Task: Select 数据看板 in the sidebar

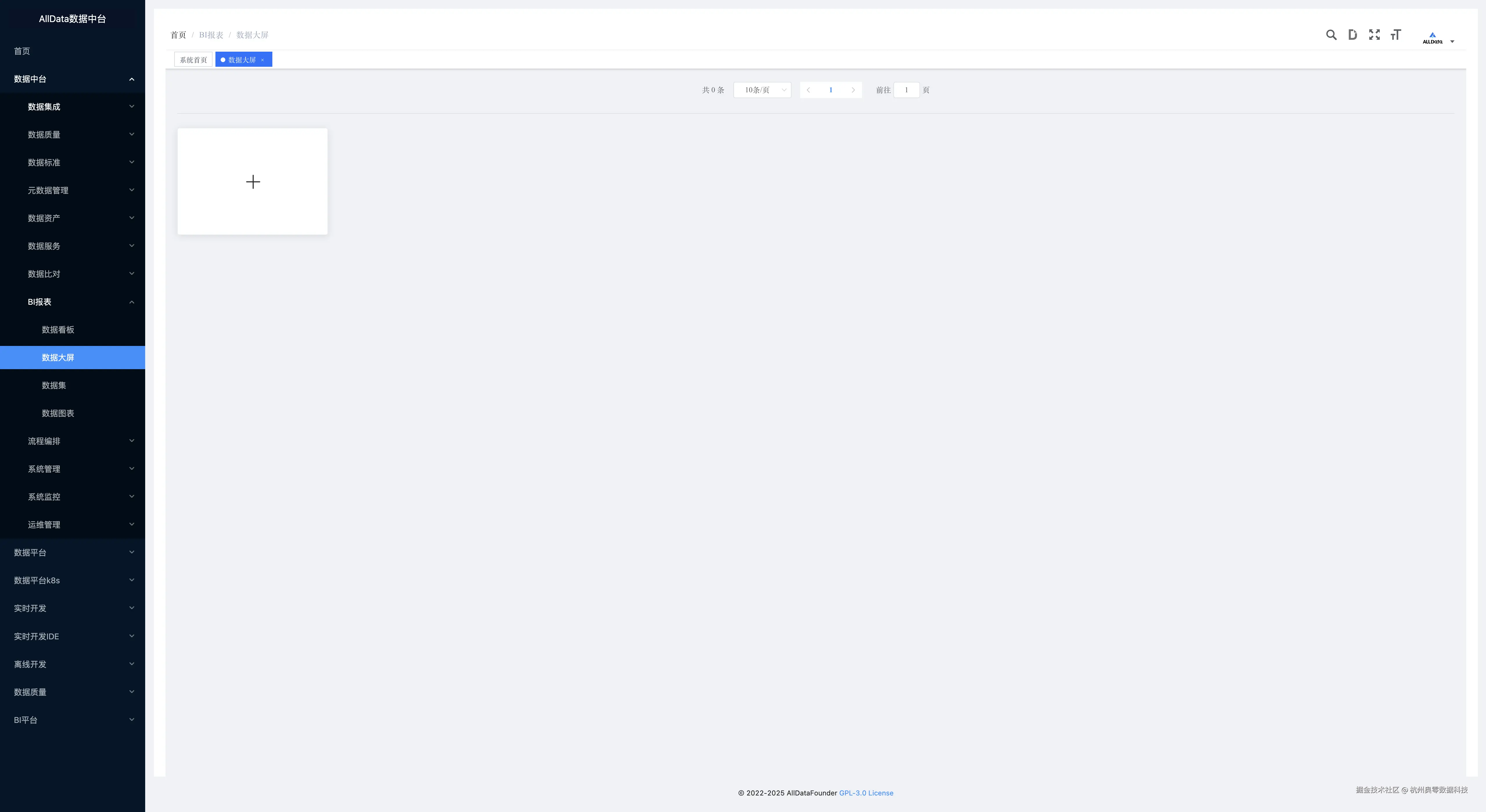Action: (58, 330)
